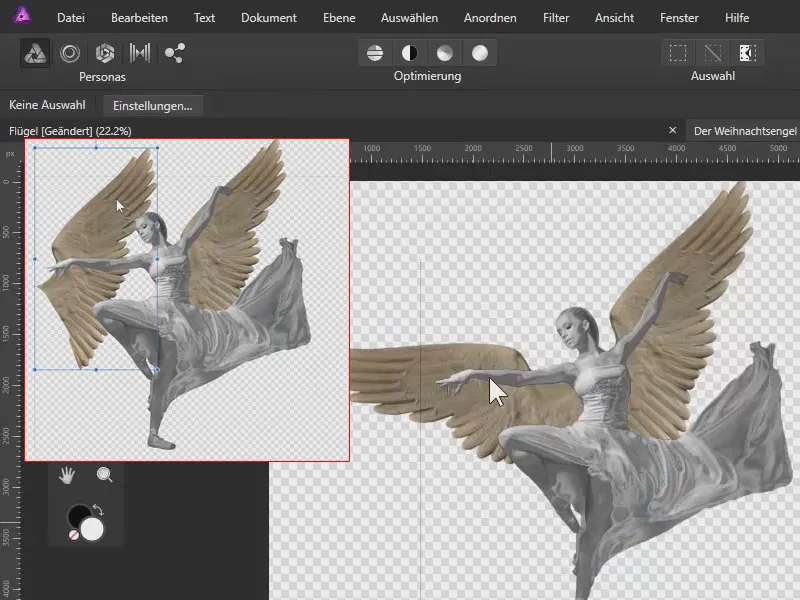800x600 pixels.
Task: Switch to Der Weihnachtsengel document tab
Action: [744, 131]
